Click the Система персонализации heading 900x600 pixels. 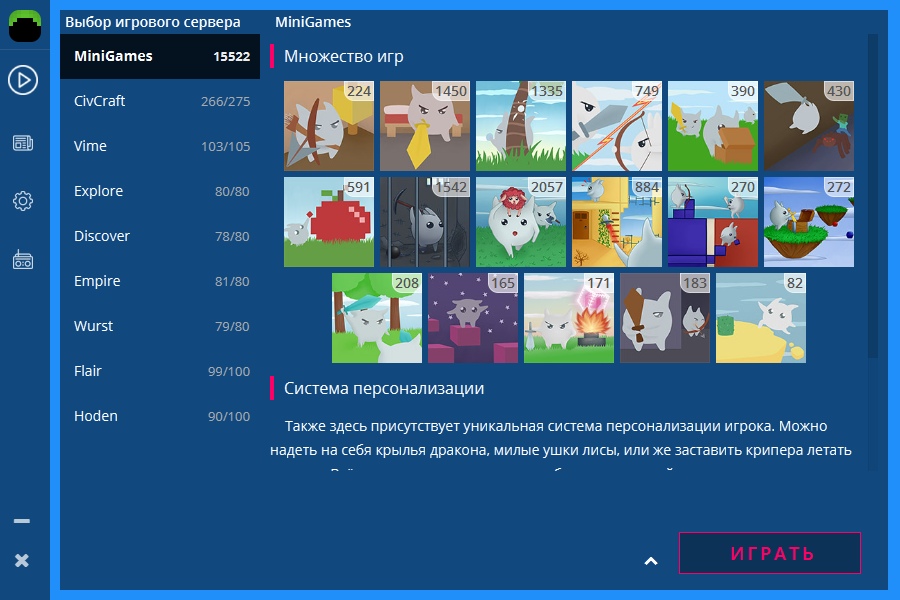pyautogui.click(x=384, y=389)
